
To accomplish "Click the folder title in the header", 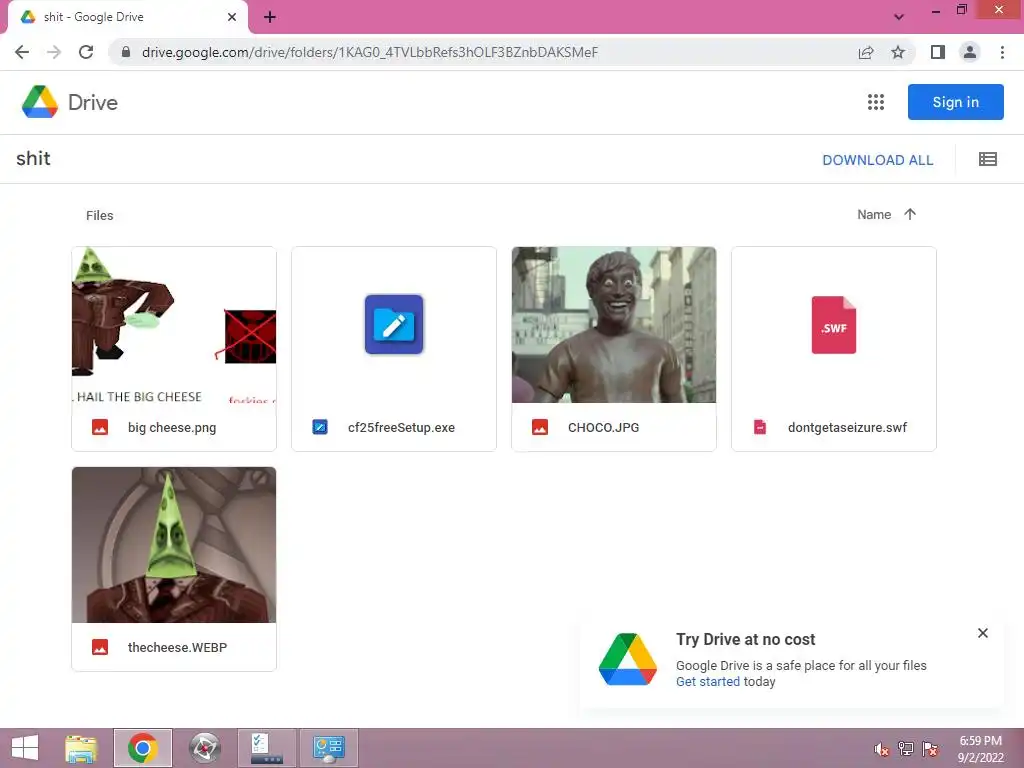I will pos(33,159).
